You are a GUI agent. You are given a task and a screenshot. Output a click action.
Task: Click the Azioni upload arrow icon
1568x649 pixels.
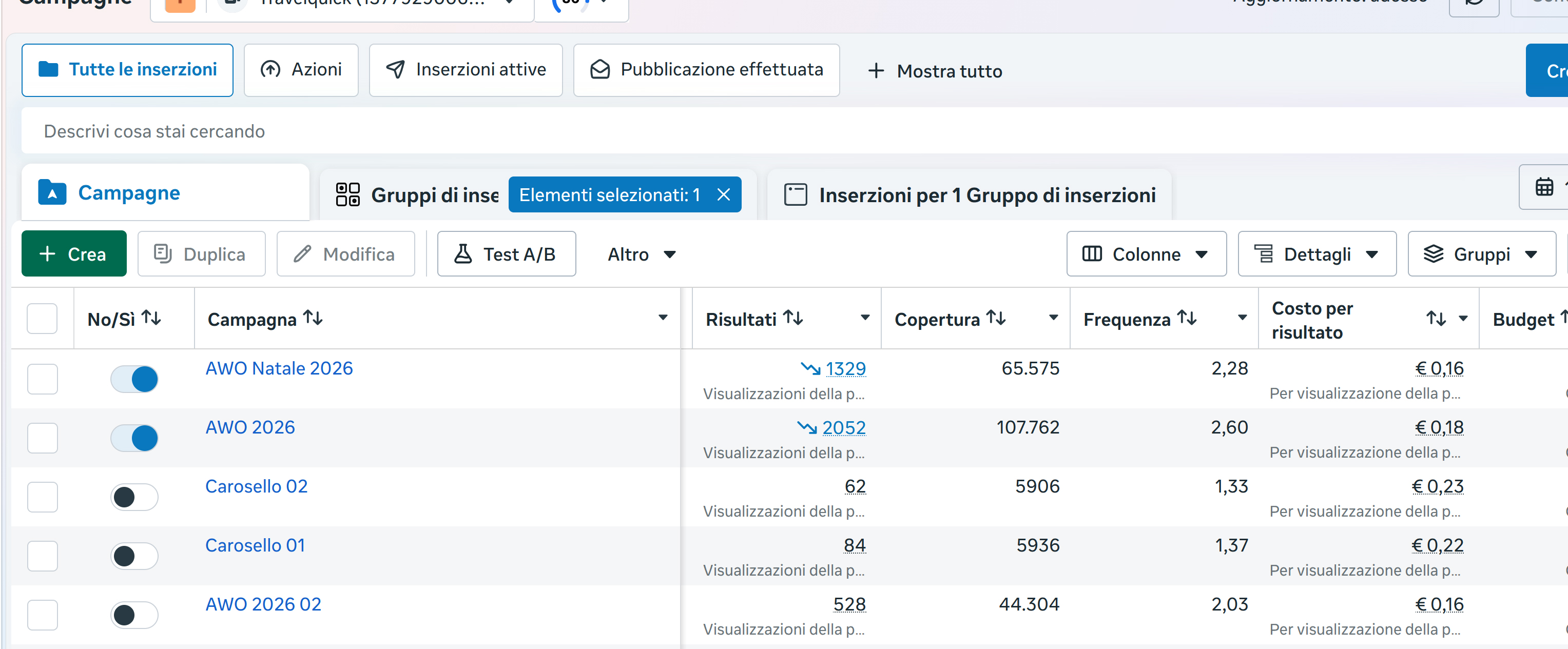click(271, 69)
